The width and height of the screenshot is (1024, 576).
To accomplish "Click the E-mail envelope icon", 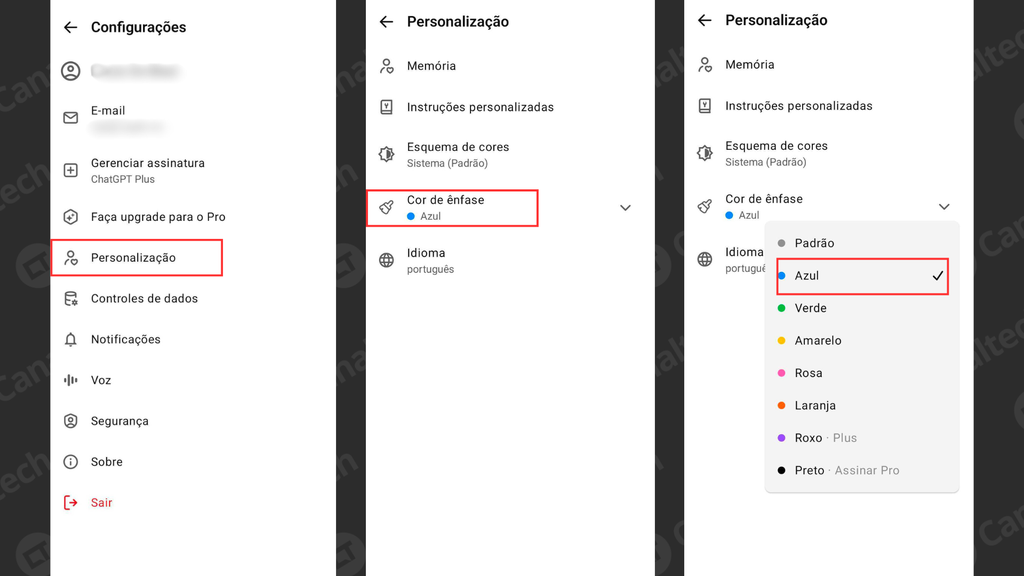I will tap(71, 118).
